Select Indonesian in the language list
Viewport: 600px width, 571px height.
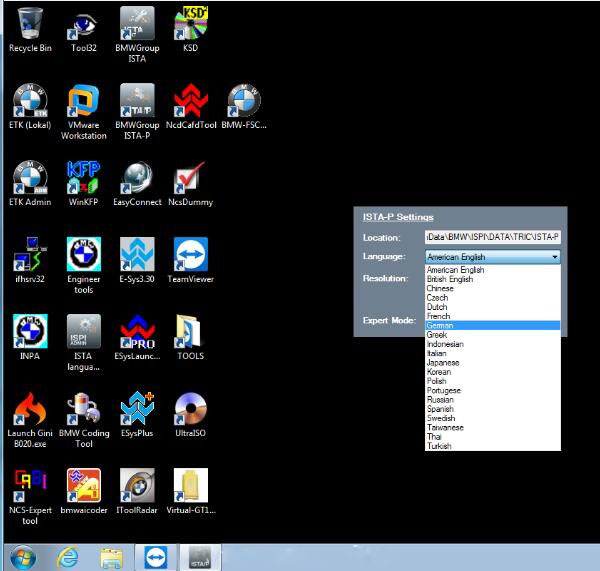(492, 344)
